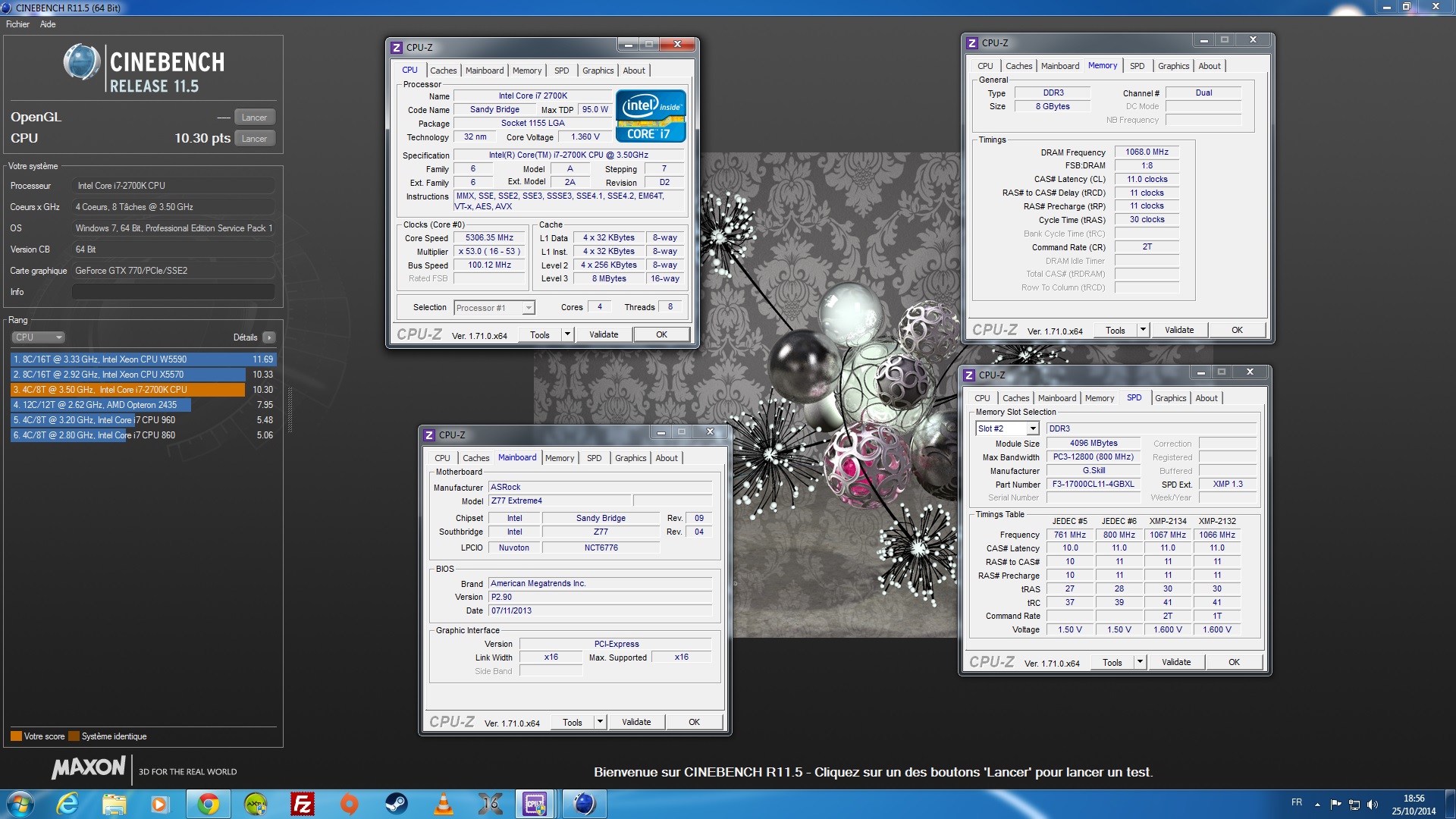Click Tools button in CPU-Z Mainboard window
The image size is (1456, 819).
pos(573,722)
